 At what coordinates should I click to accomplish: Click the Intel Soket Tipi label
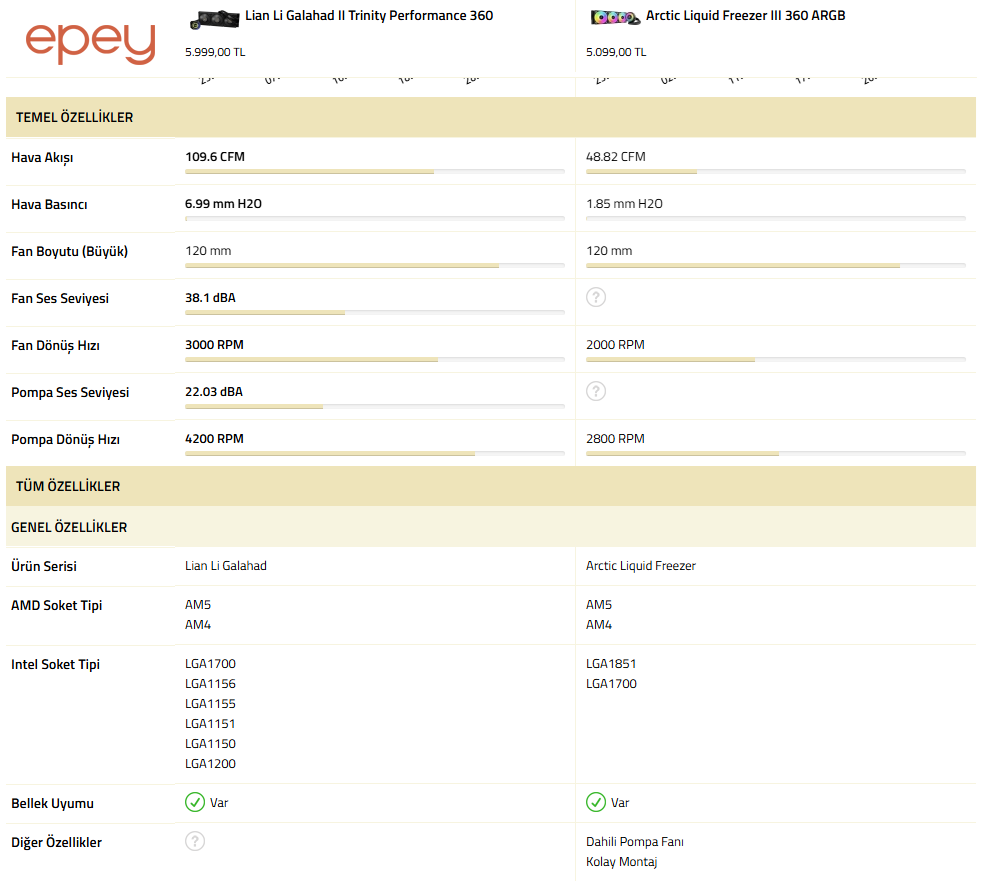pyautogui.click(x=55, y=664)
